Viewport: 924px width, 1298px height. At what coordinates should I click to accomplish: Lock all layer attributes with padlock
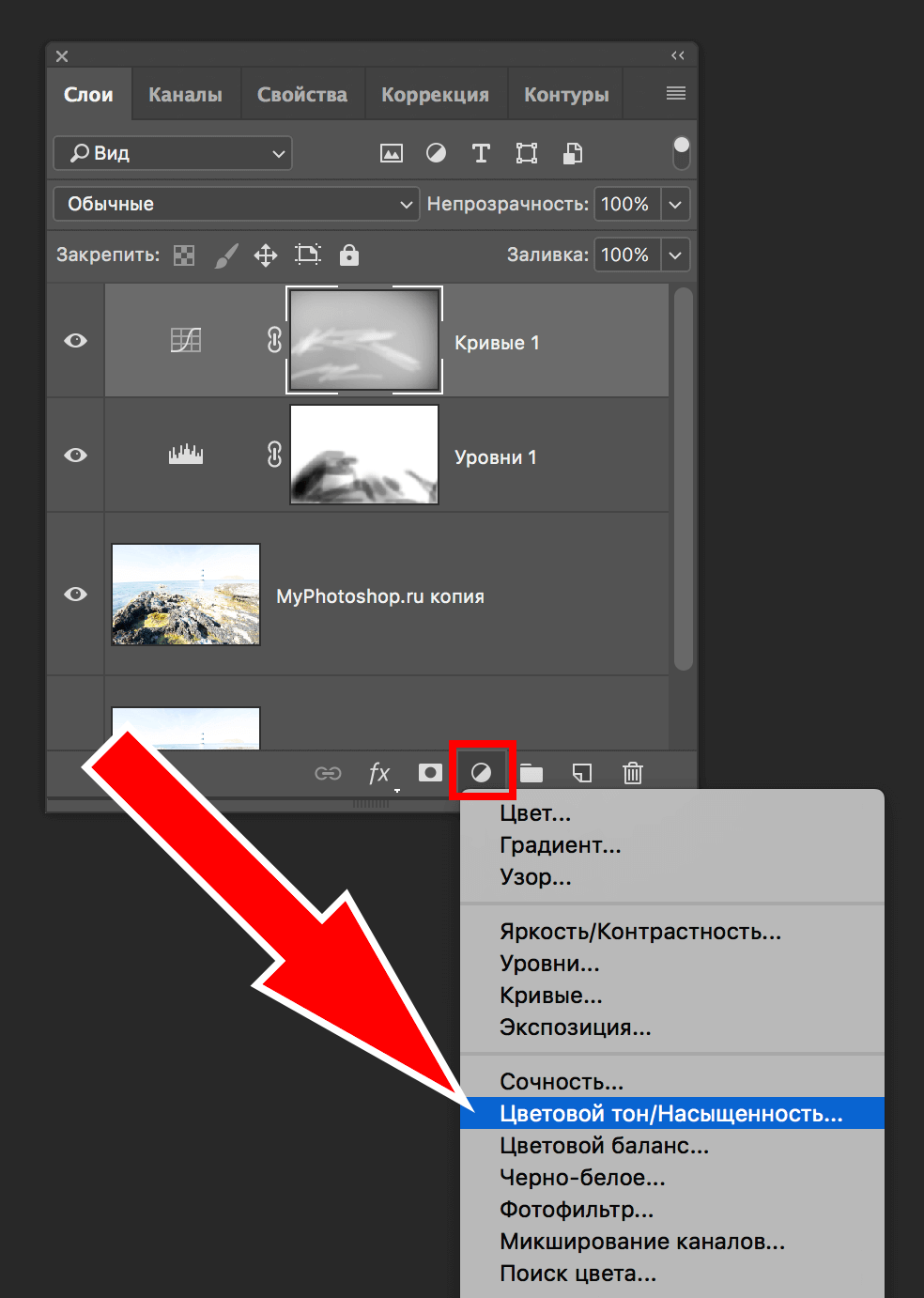tap(348, 255)
